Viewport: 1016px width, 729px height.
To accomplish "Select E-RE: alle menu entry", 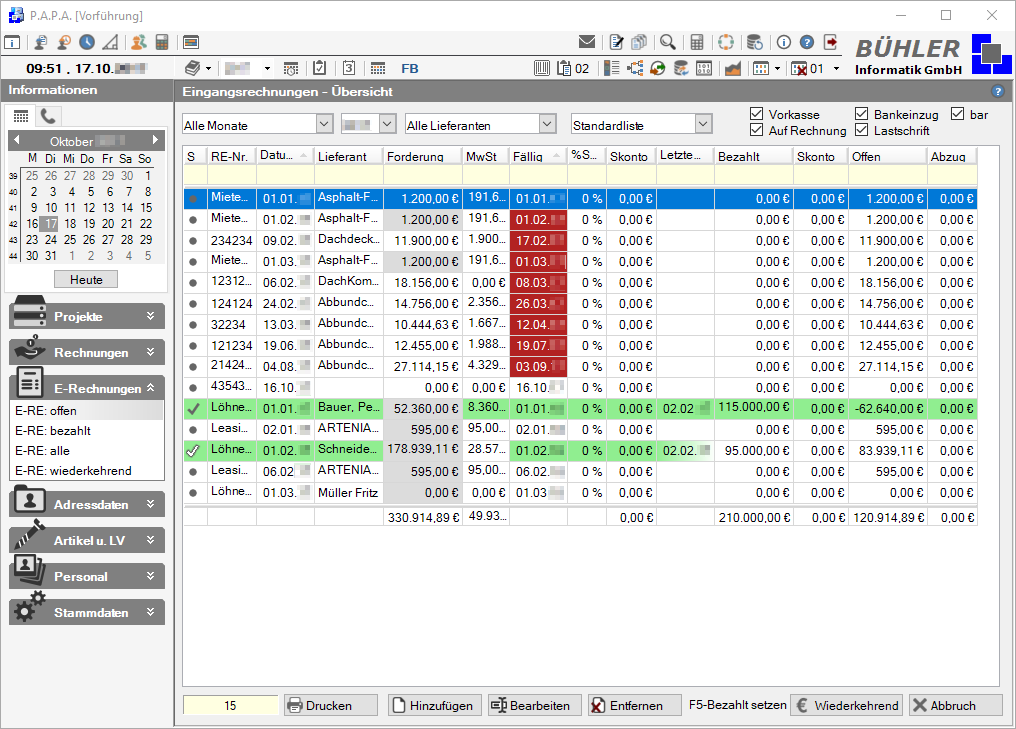I will pyautogui.click(x=87, y=451).
